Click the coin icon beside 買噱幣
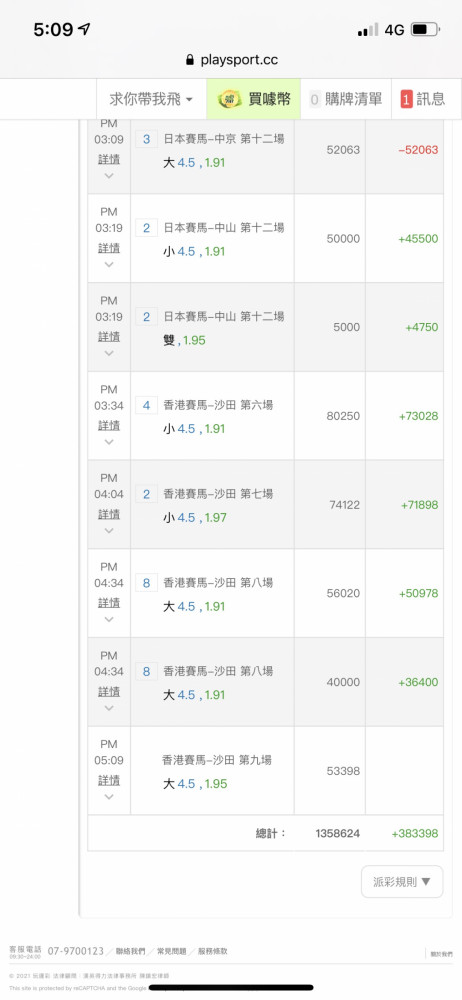Viewport: 462px width, 1000px height. click(229, 99)
